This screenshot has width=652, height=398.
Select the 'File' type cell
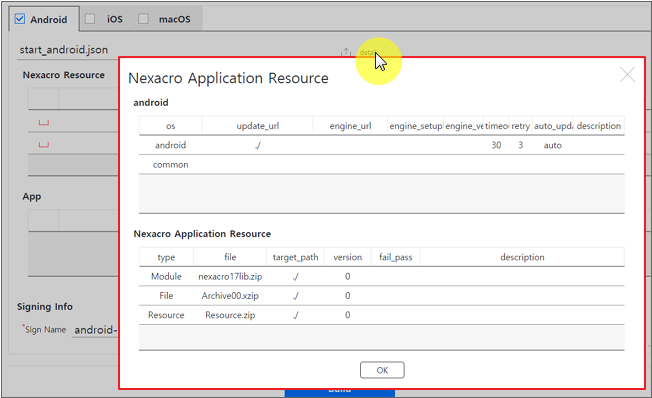point(166,296)
